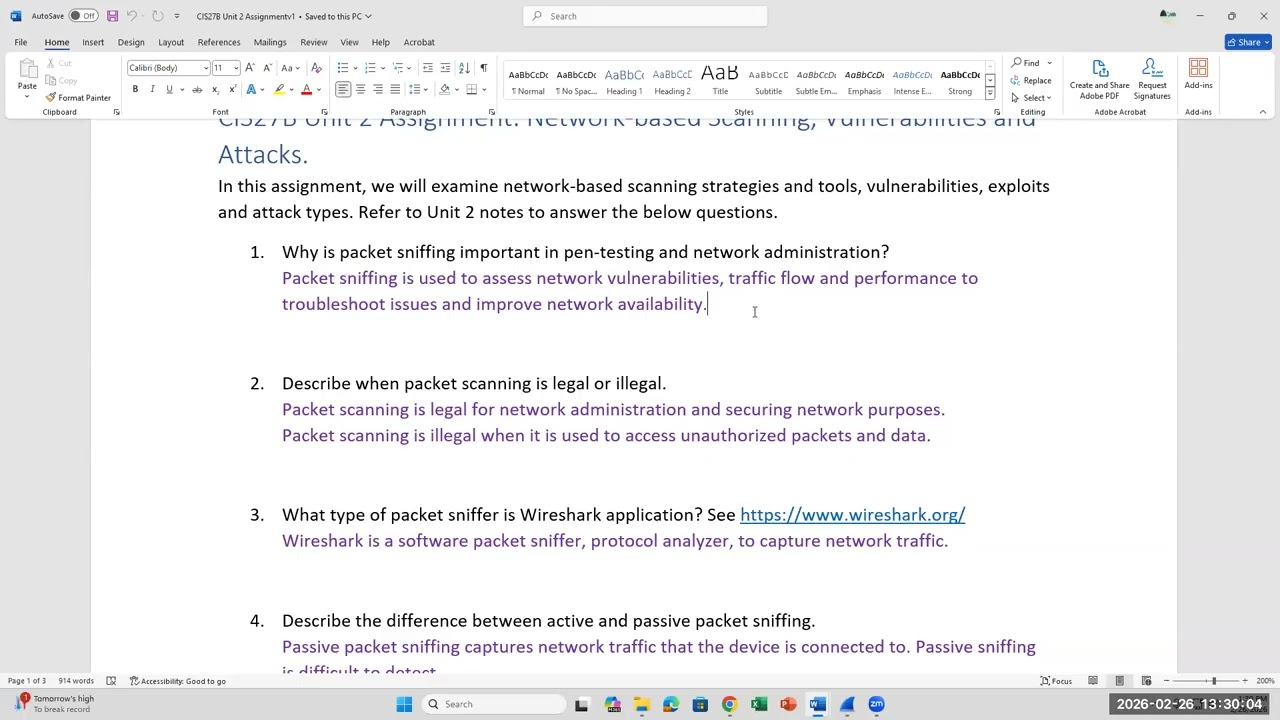The image size is (1280, 720).
Task: Expand Change Case dropdown
Action: tap(298, 68)
